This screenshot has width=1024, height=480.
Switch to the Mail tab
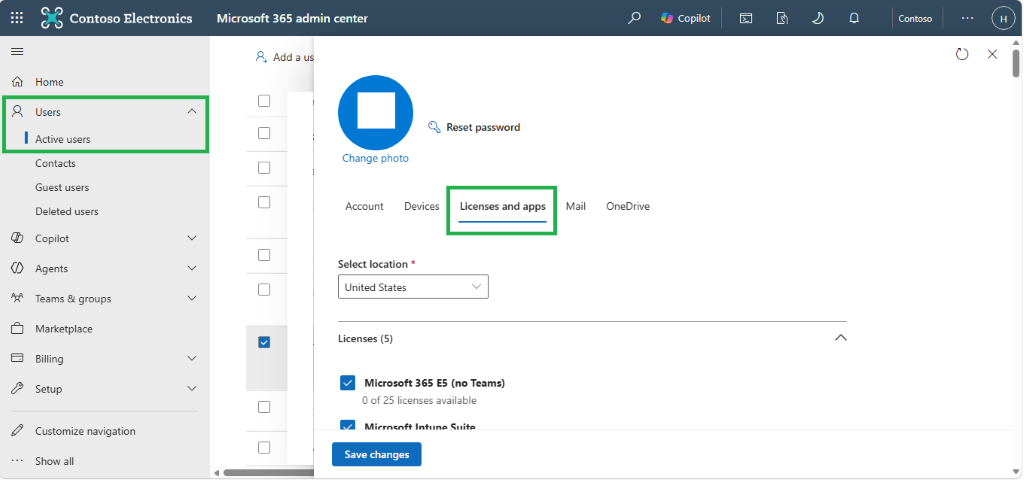(576, 206)
